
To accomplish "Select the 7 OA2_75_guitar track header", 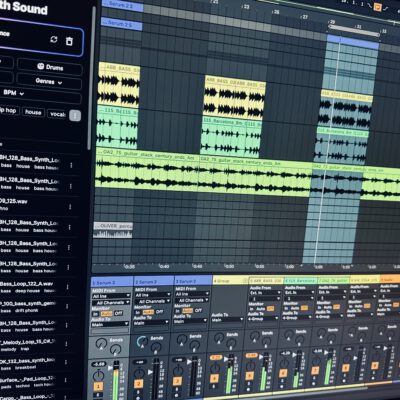I will 333,279.
